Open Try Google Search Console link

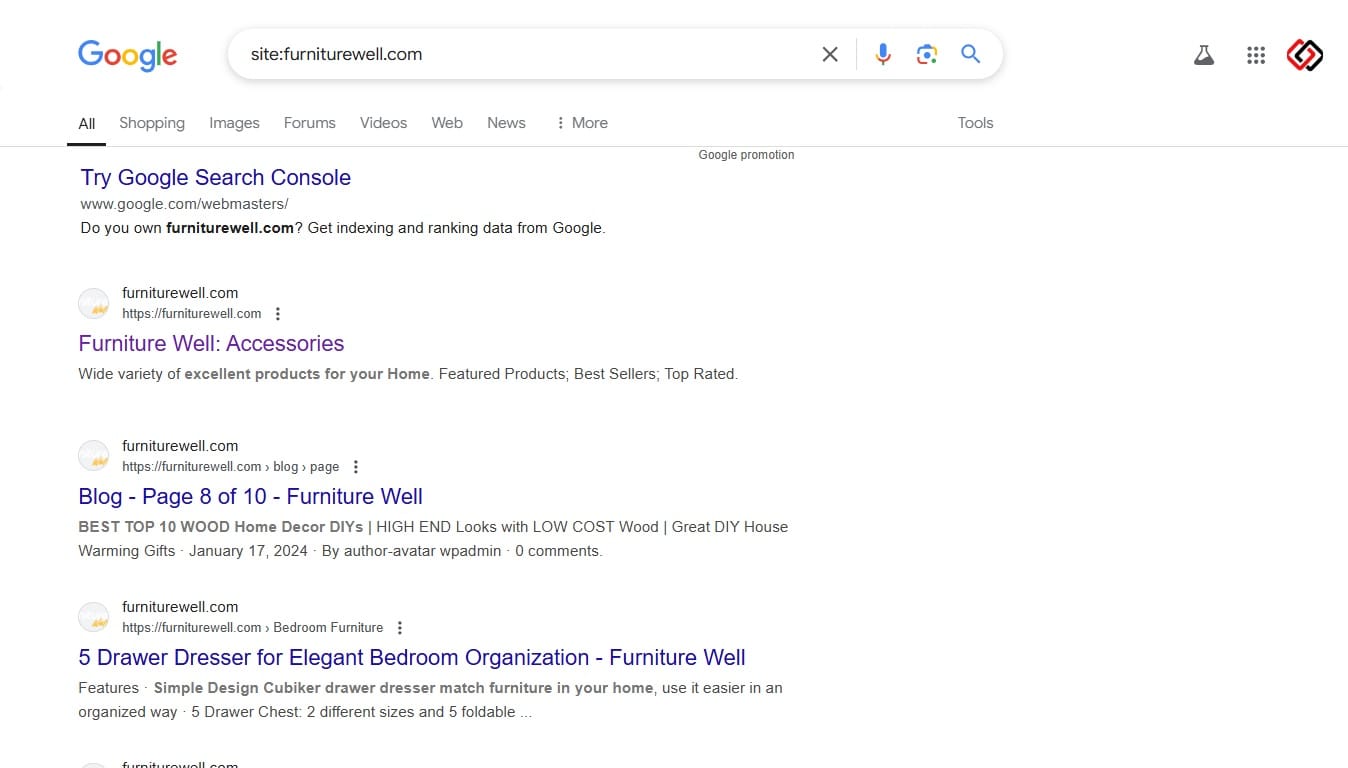215,178
